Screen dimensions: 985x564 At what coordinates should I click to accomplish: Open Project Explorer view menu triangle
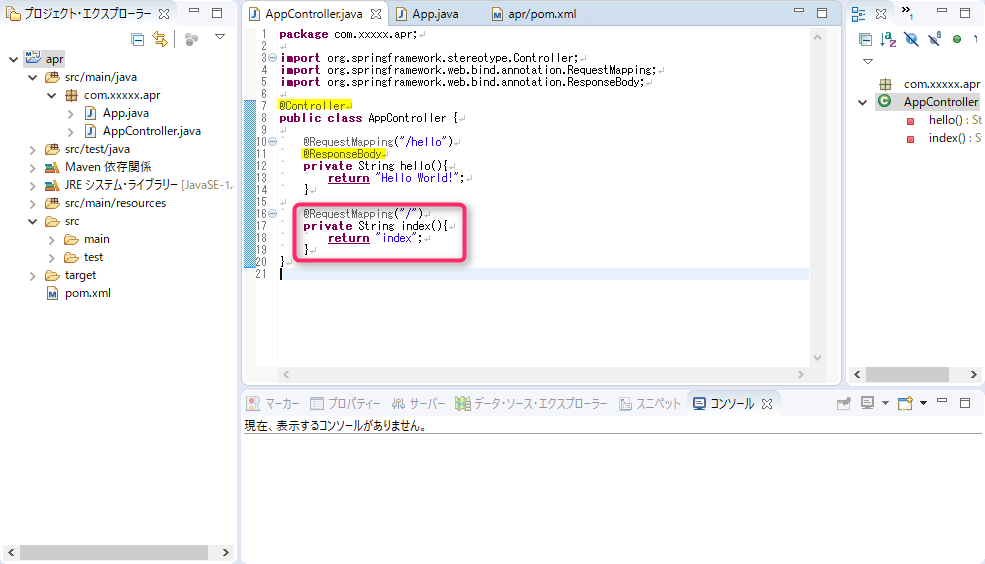coord(220,37)
